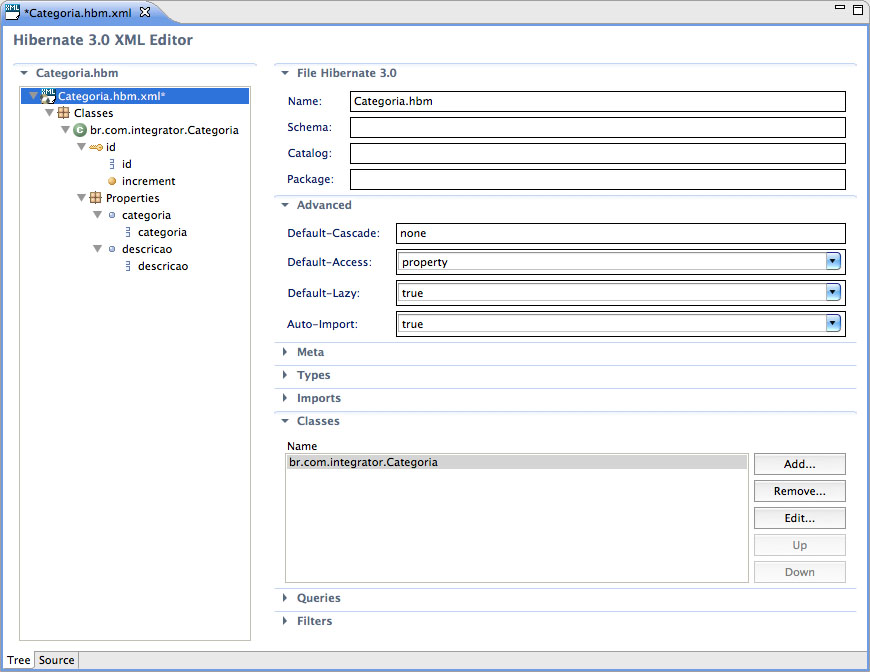Viewport: 870px width, 672px height.
Task: Select the *Categoria.hbm.xml editor tab
Action: click(78, 12)
